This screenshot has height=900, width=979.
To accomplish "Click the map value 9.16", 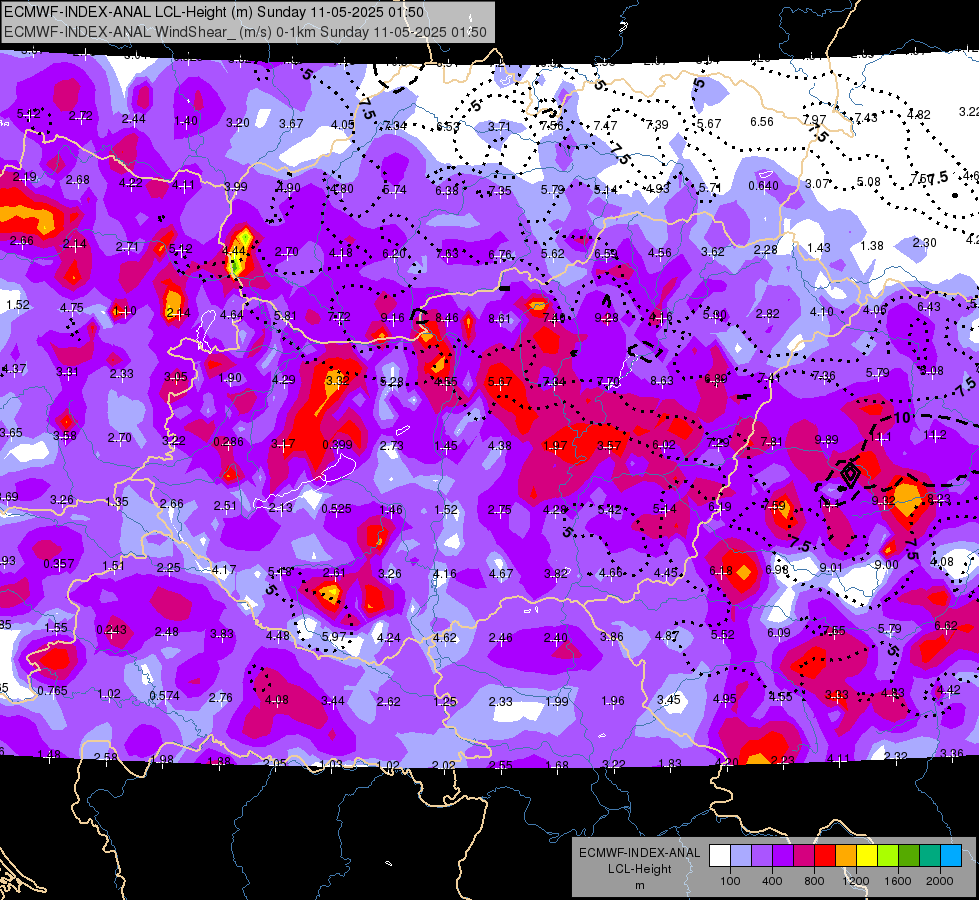I will point(393,318).
